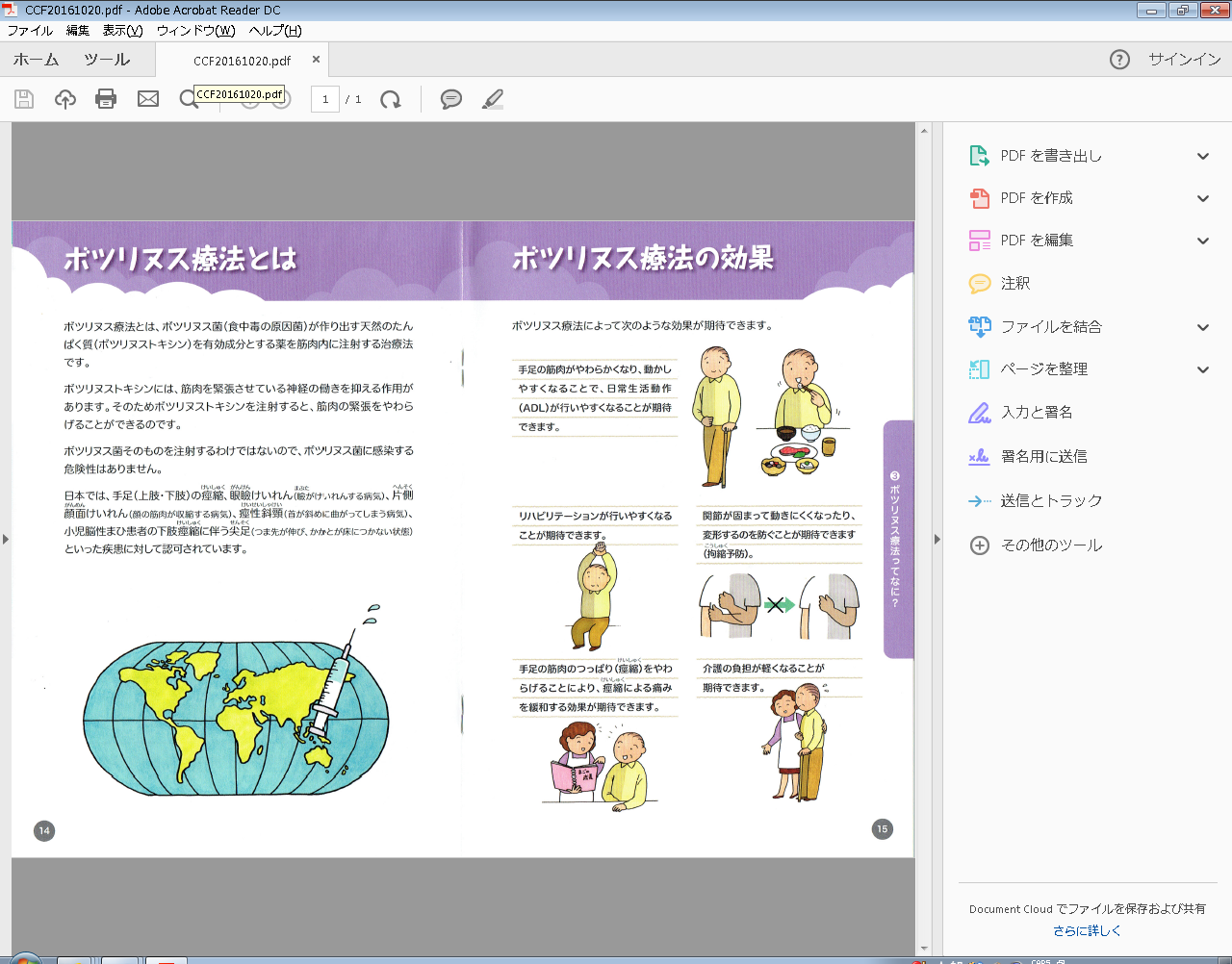Send the file by email envelope icon
Image resolution: width=1232 pixels, height=964 pixels.
[148, 99]
